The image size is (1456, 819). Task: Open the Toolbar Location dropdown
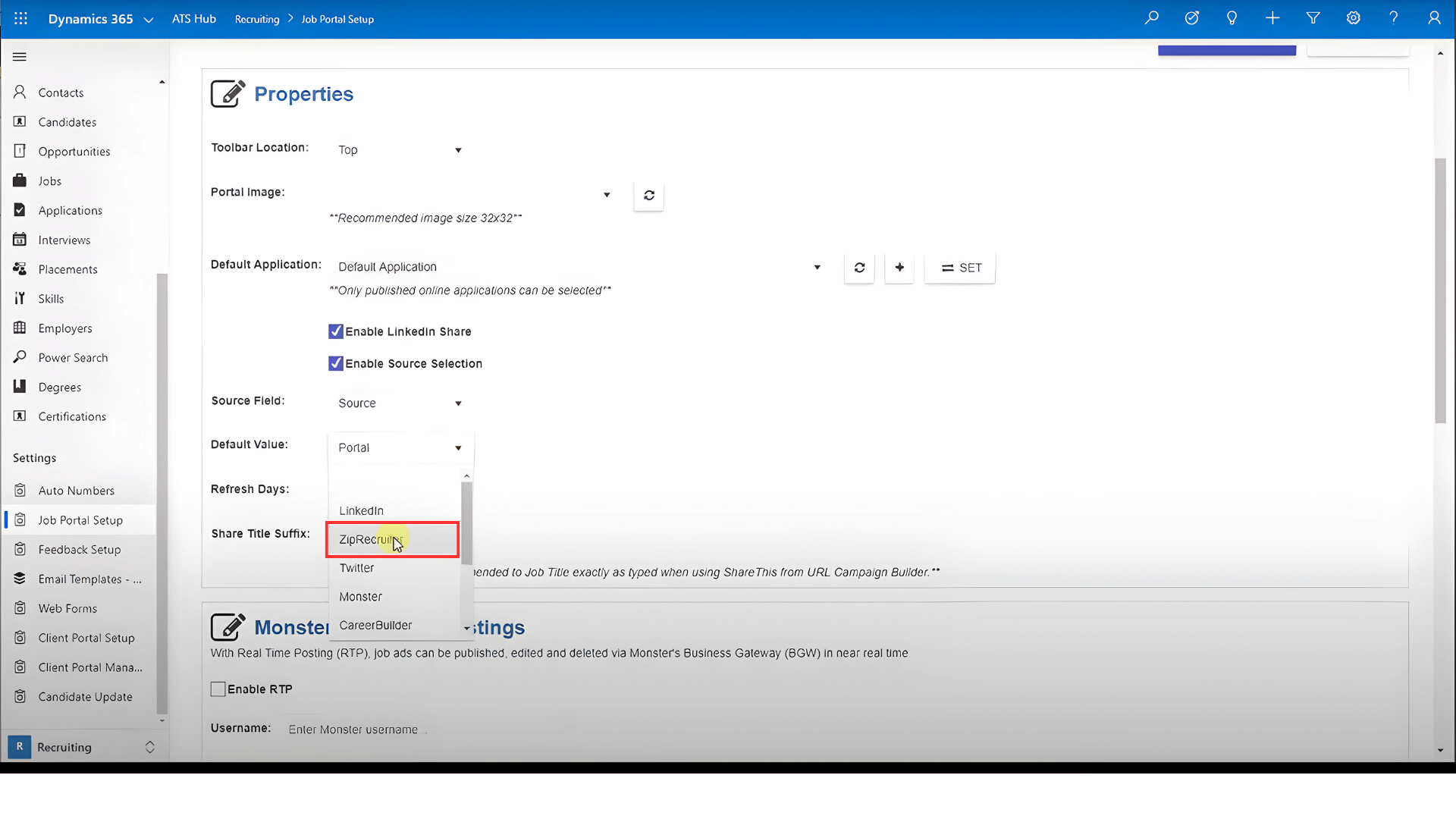point(400,150)
